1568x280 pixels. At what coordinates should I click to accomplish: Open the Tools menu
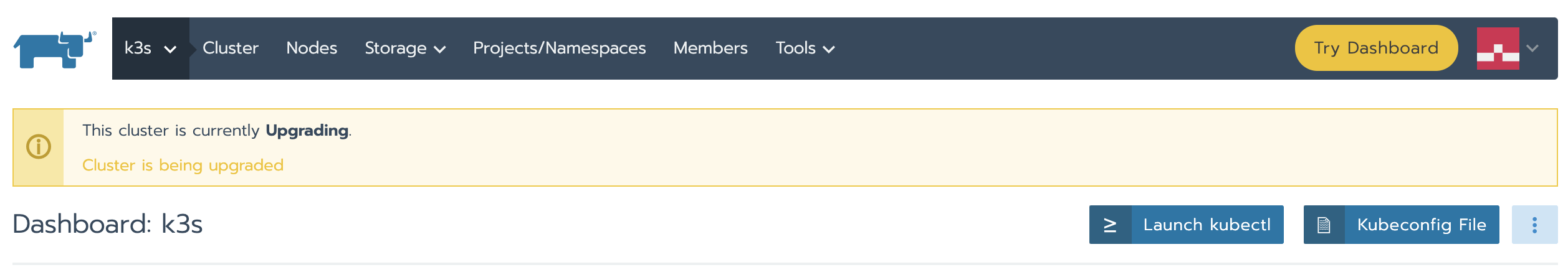805,49
